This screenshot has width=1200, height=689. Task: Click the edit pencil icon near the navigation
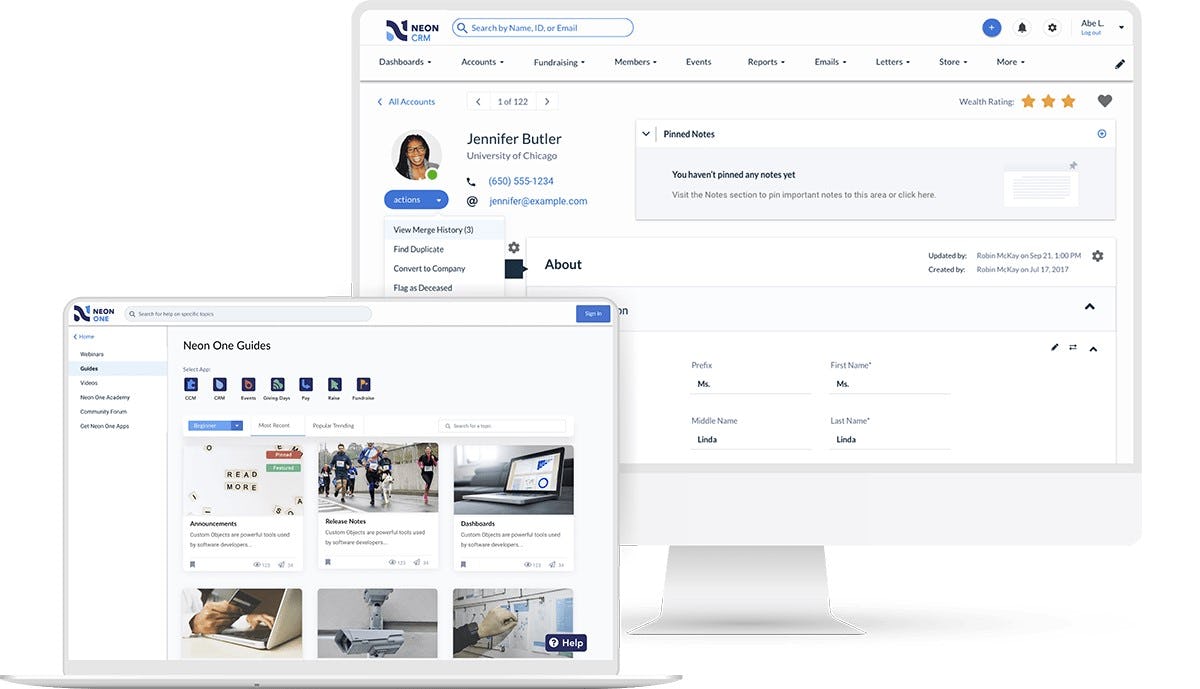[x=1119, y=62]
